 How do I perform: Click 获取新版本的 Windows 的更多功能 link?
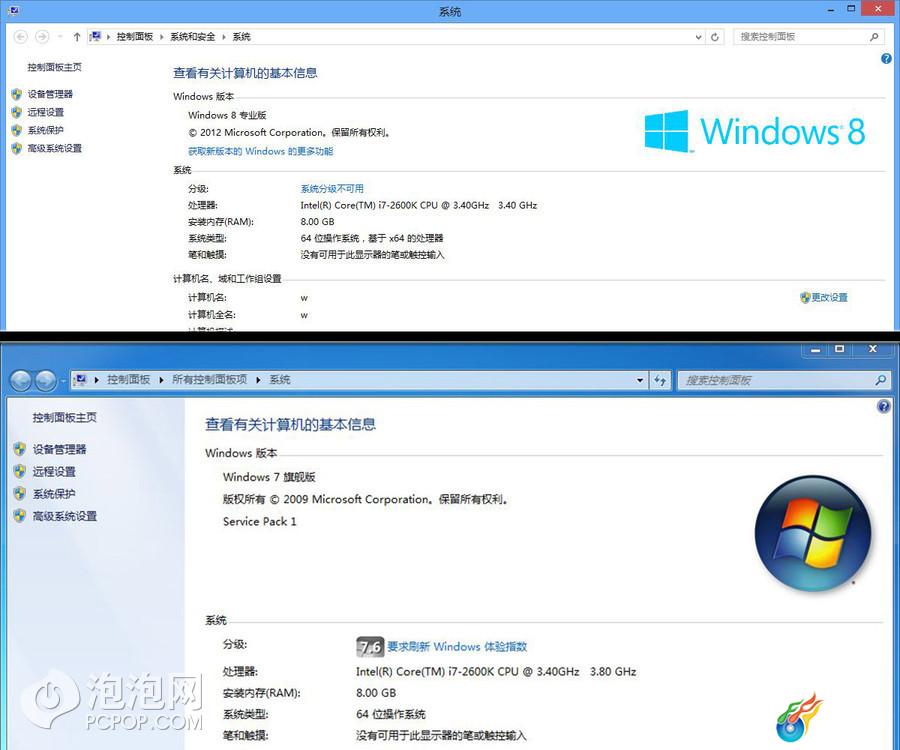coord(261,151)
